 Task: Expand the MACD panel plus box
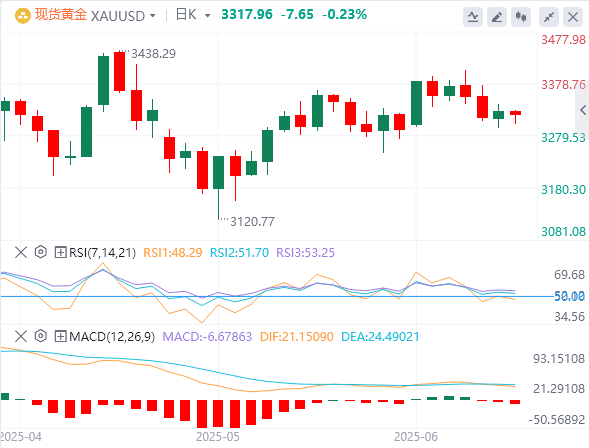(x=60, y=336)
